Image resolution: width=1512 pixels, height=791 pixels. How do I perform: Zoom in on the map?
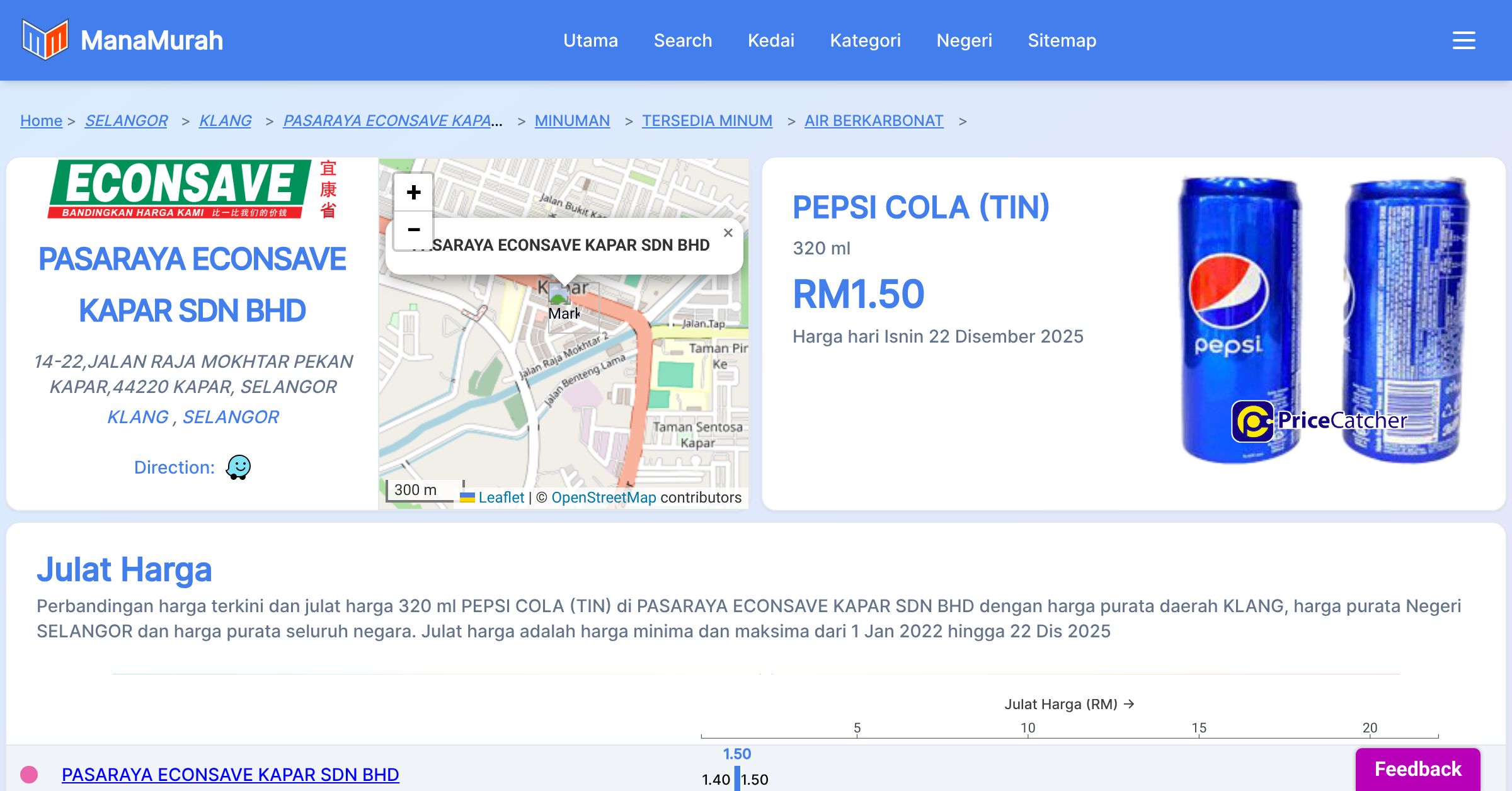pyautogui.click(x=413, y=192)
